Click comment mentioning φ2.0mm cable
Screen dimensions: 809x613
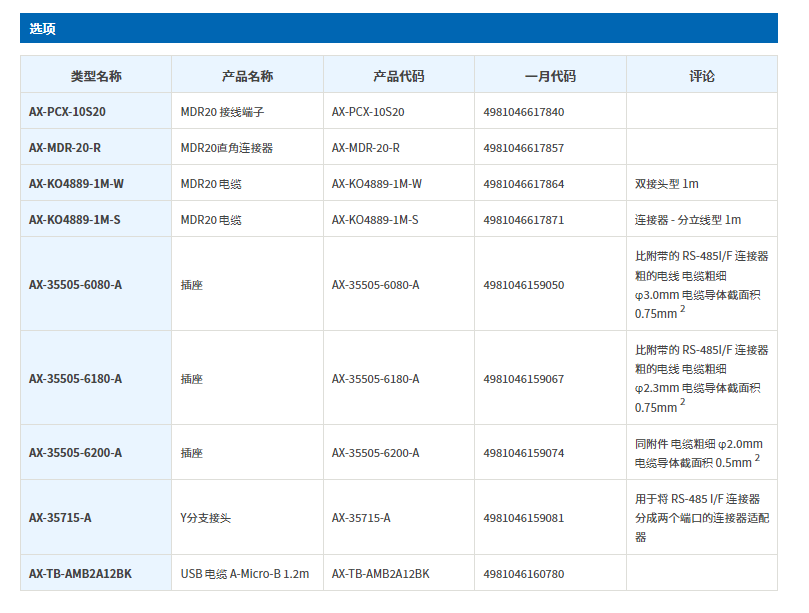[699, 453]
